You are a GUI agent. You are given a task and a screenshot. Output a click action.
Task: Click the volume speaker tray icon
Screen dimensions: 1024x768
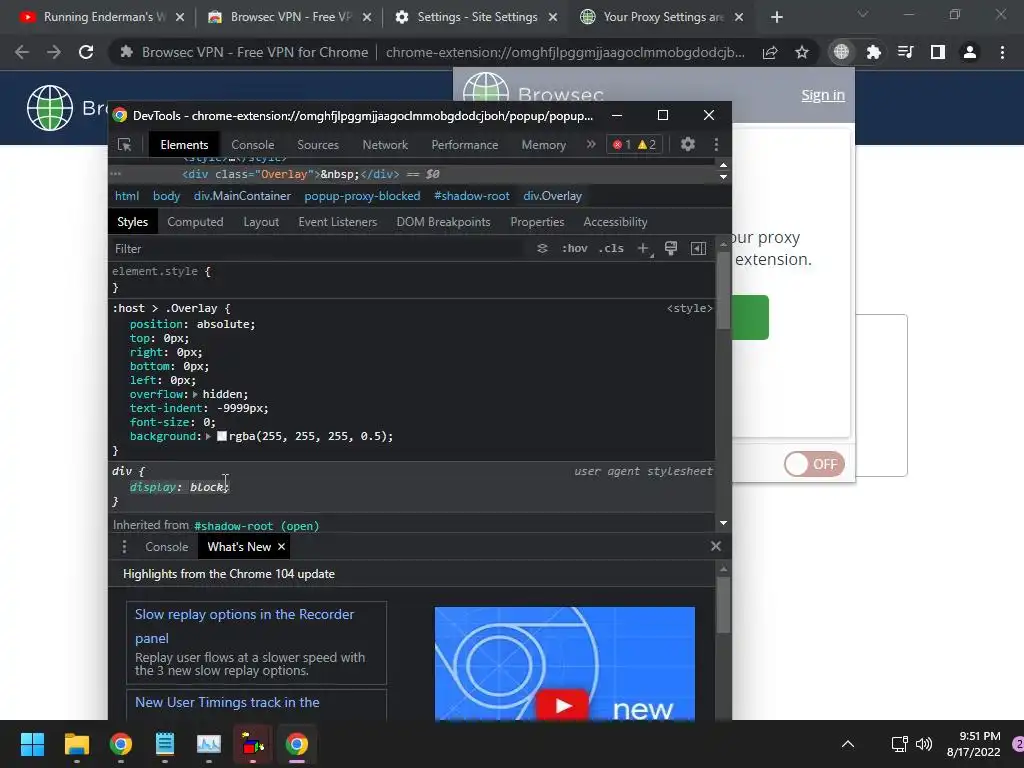(923, 744)
